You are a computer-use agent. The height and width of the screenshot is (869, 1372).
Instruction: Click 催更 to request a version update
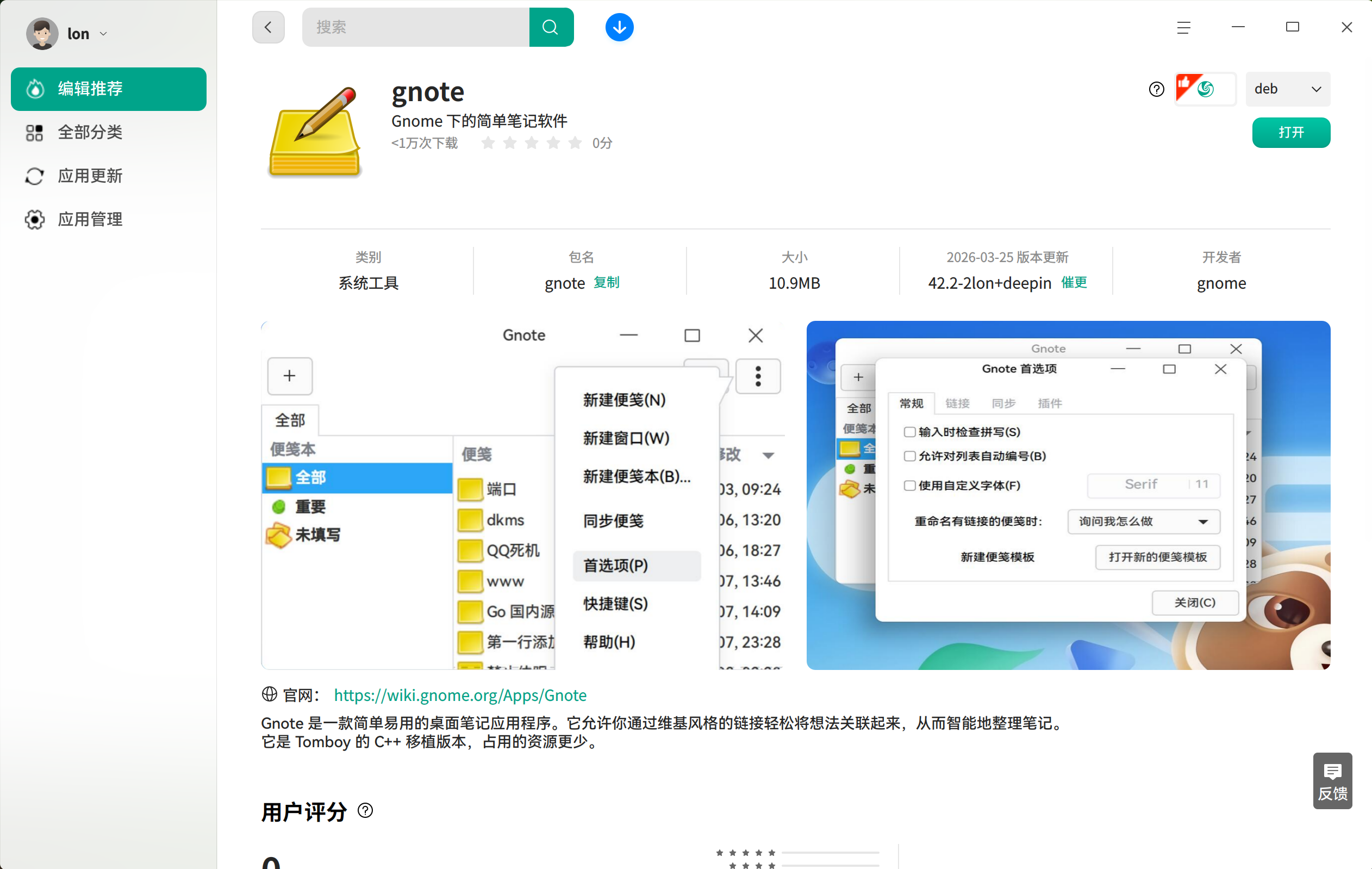[x=1074, y=283]
